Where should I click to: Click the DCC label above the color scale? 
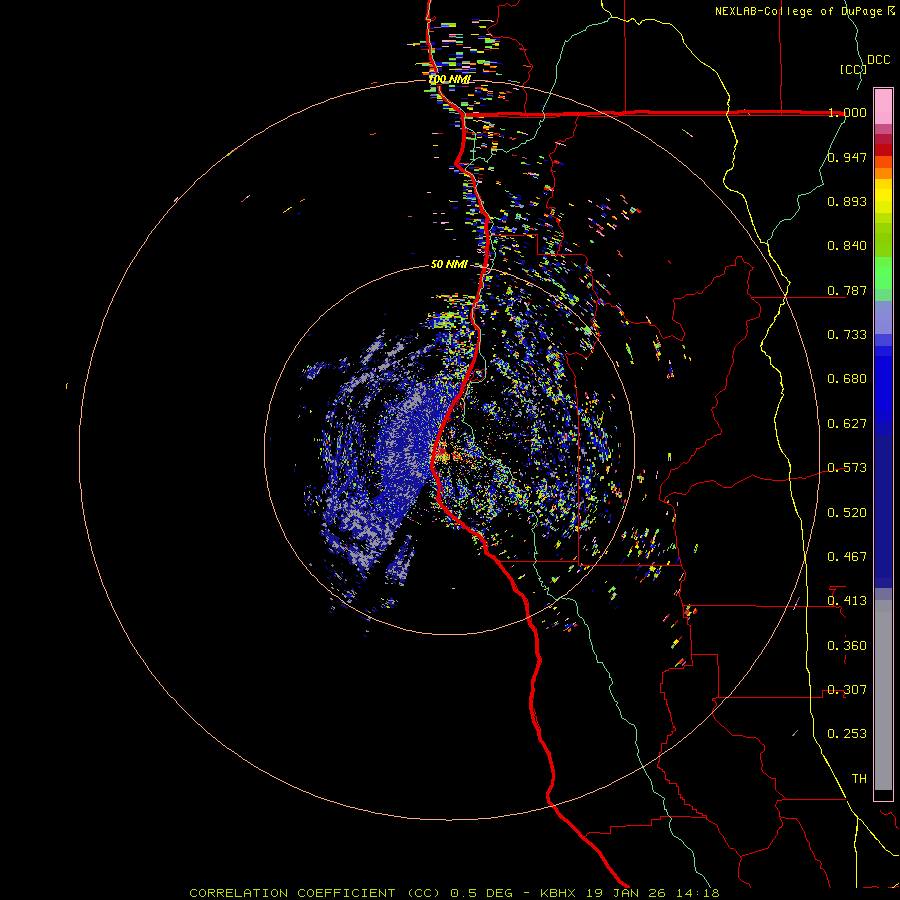tap(878, 60)
